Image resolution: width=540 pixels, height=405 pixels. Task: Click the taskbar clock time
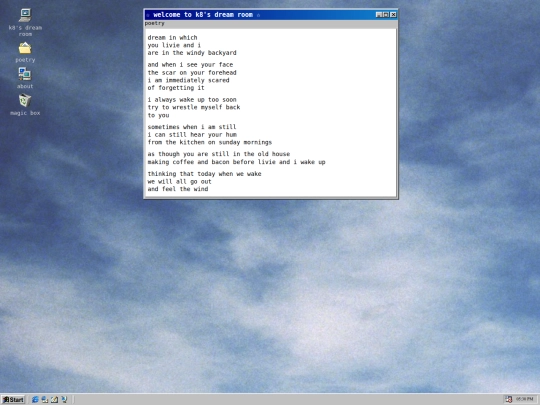524,399
